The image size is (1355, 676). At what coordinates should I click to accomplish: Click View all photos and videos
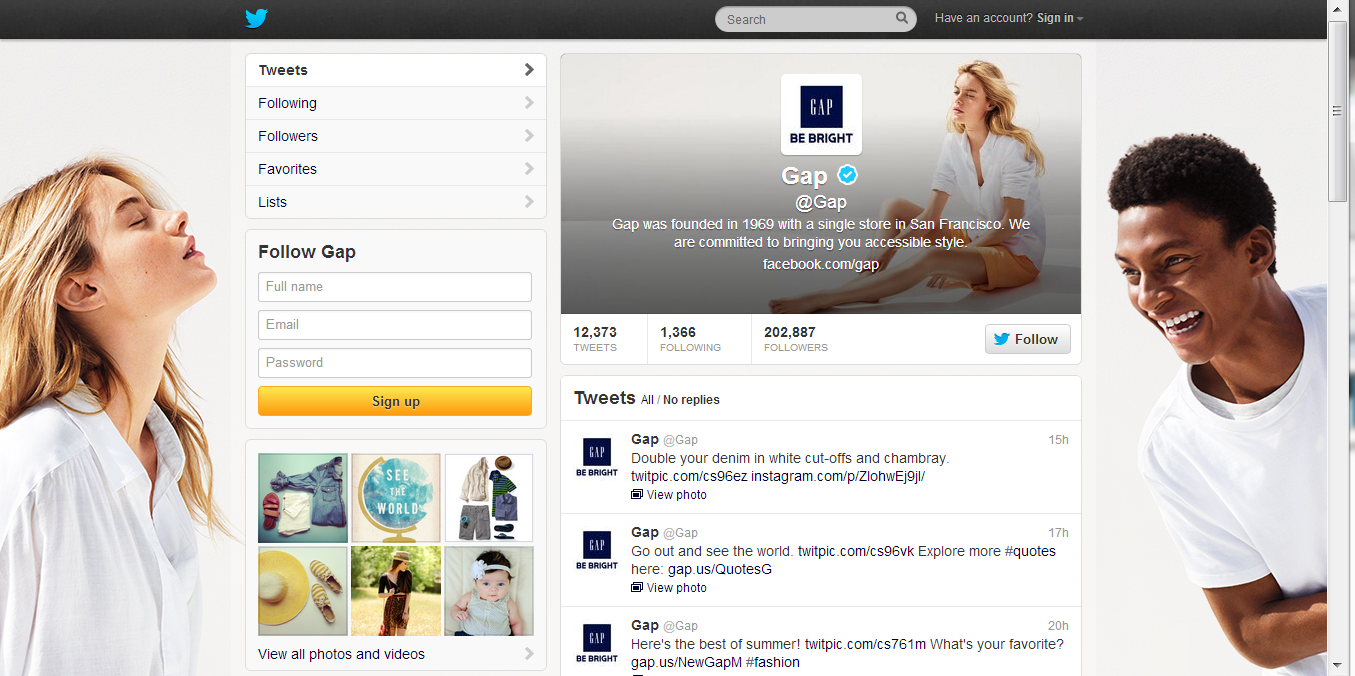coord(341,654)
